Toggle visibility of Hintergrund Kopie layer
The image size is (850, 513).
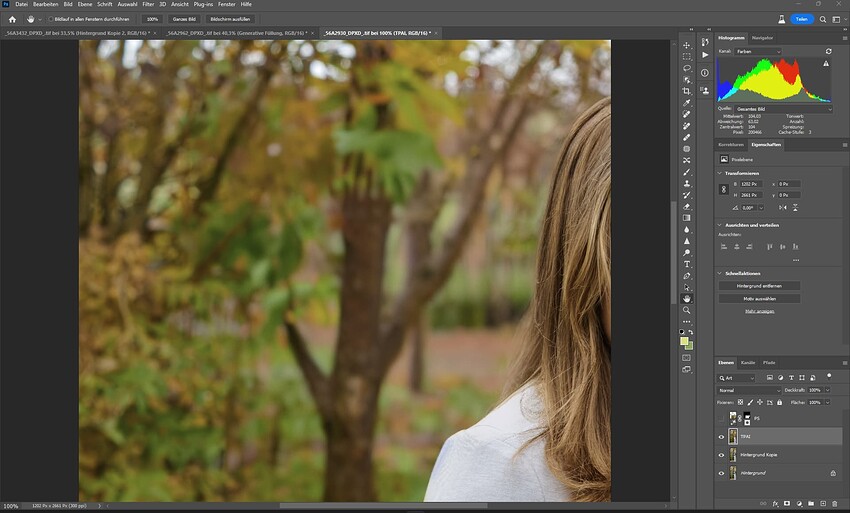(x=721, y=455)
